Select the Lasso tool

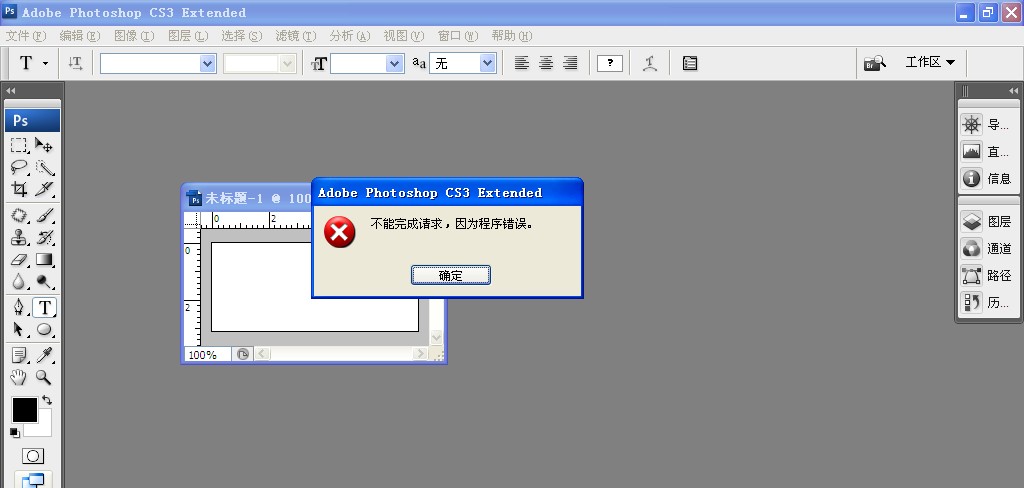(x=20, y=167)
